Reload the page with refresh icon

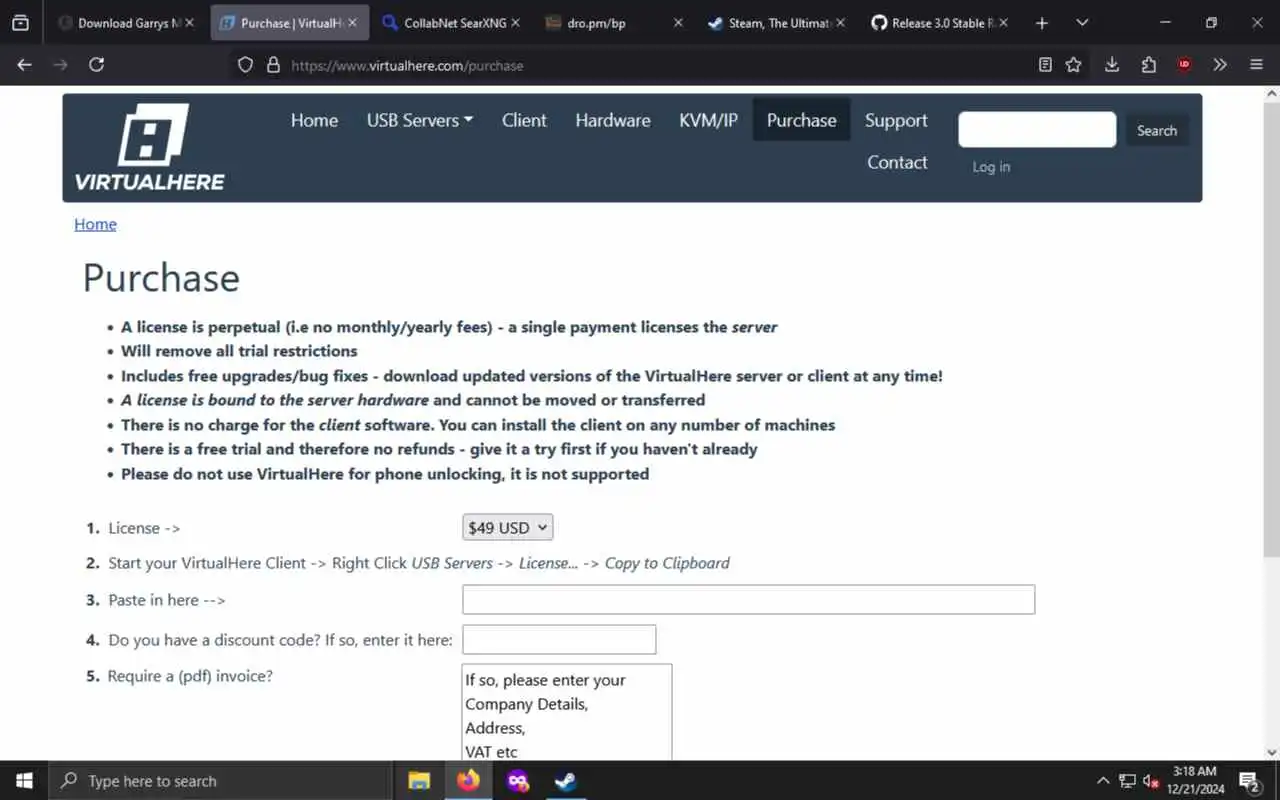(96, 64)
